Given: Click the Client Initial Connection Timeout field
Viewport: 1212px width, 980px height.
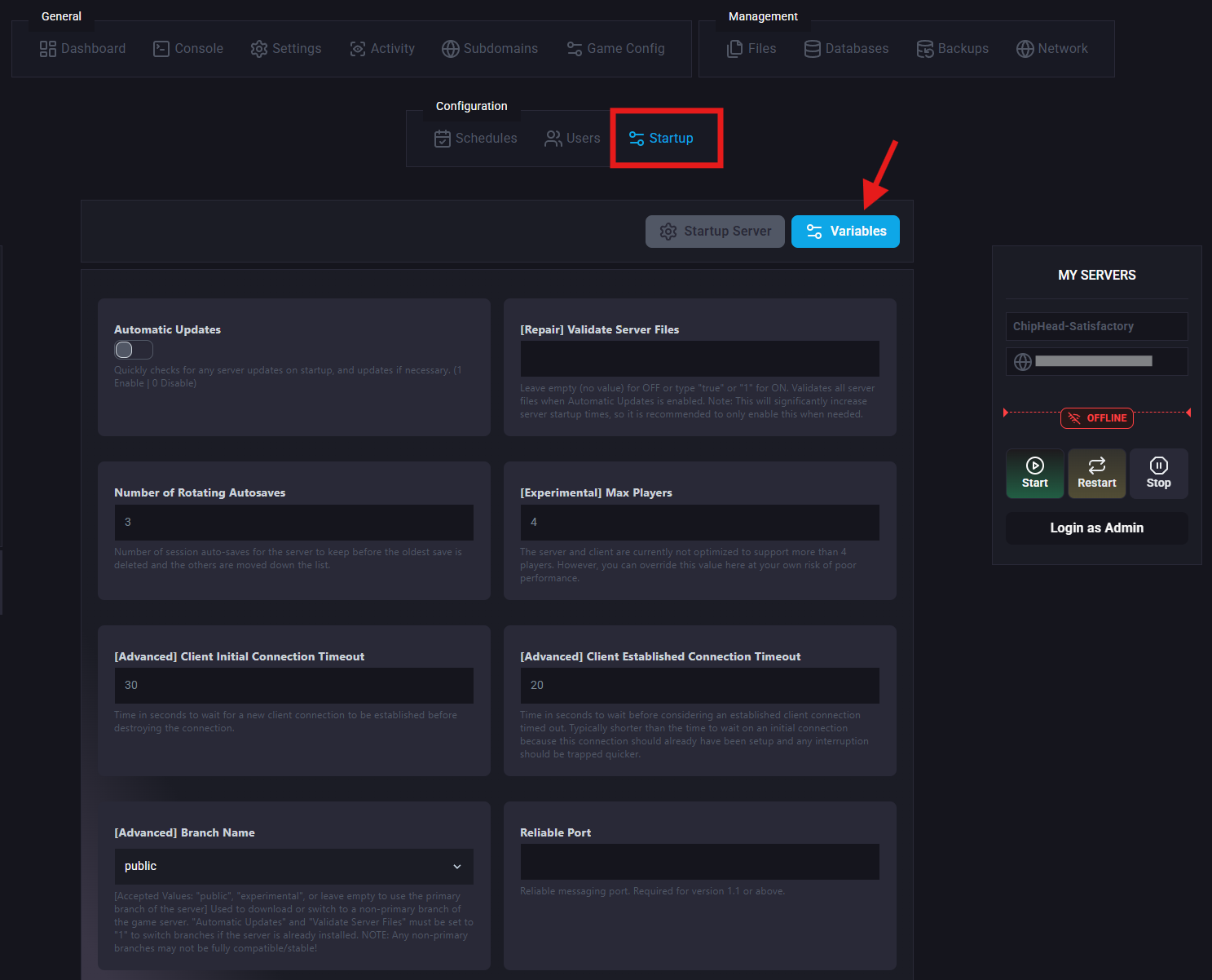Looking at the screenshot, I should 293,686.
